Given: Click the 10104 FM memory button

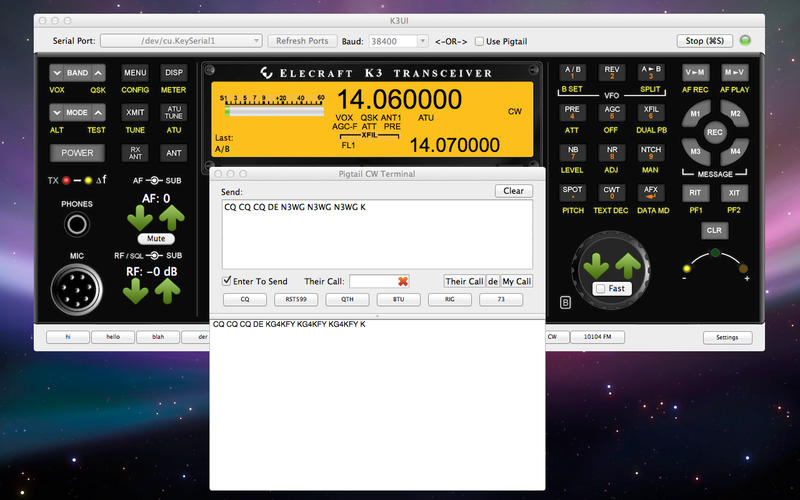Looking at the screenshot, I should tap(597, 337).
